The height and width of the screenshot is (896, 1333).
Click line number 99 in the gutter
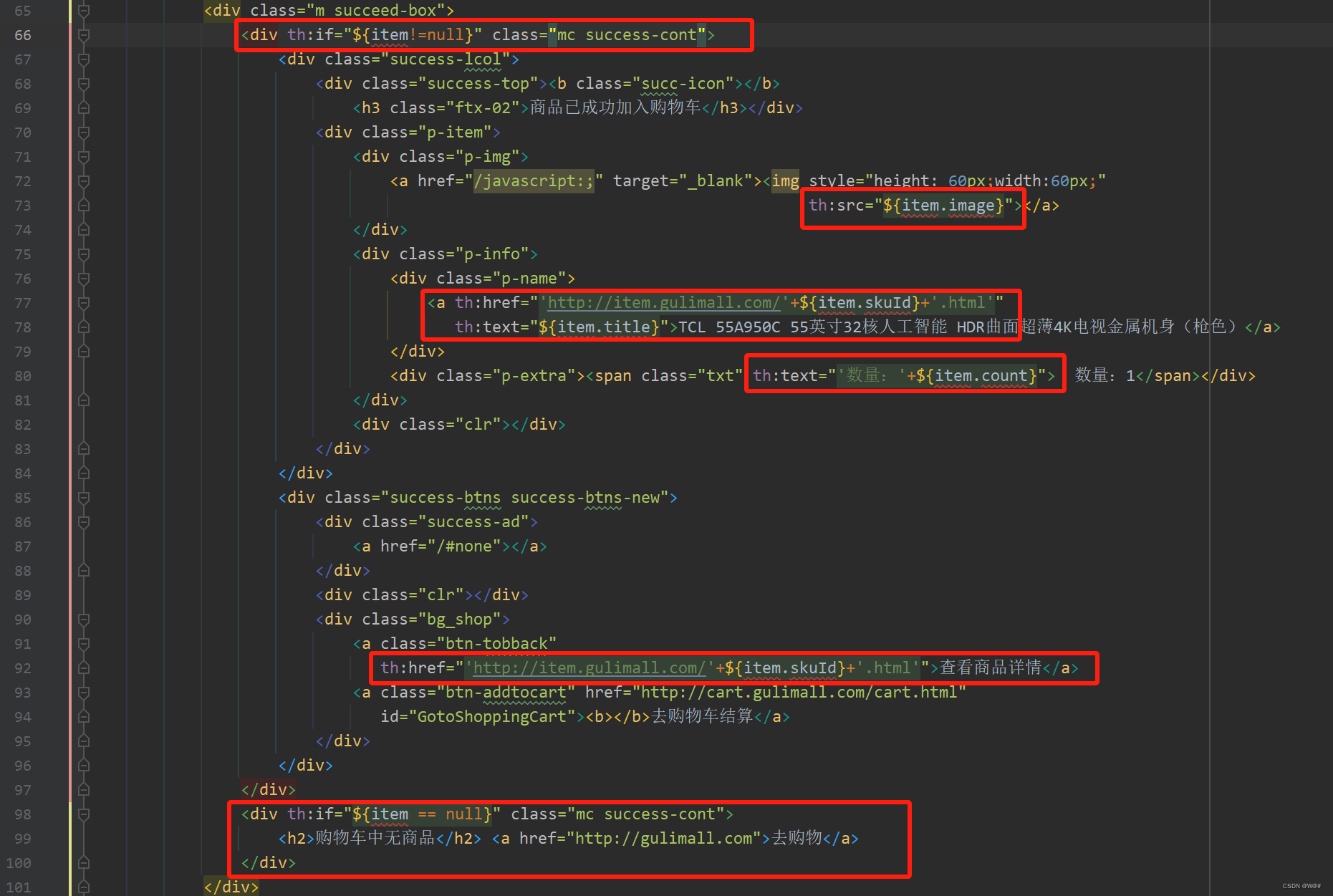pyautogui.click(x=23, y=839)
